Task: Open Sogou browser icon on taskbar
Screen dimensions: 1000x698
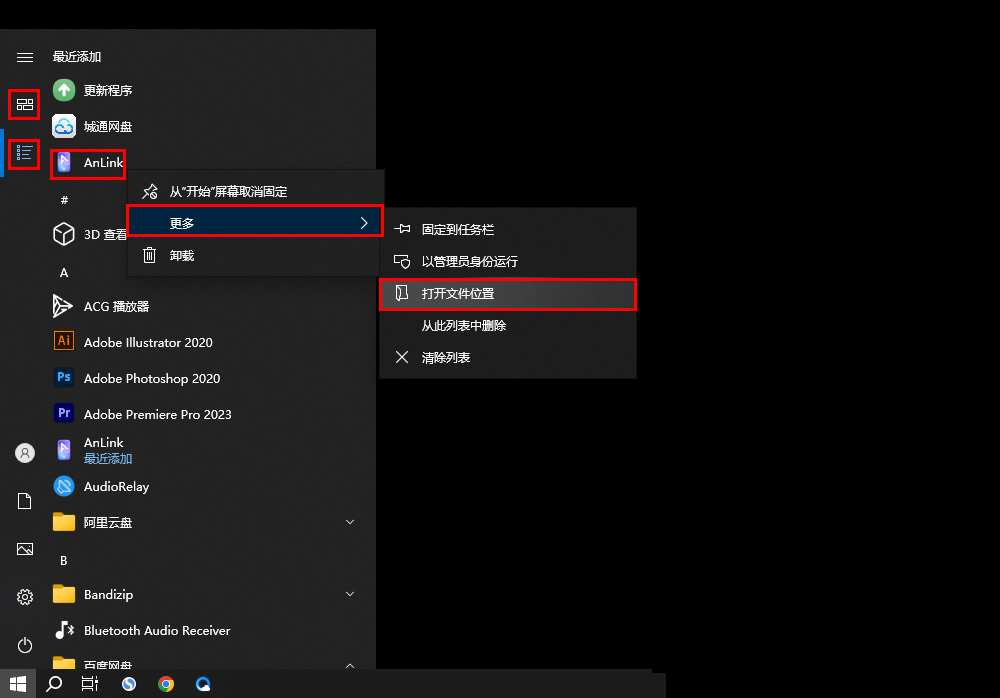Action: [x=129, y=684]
